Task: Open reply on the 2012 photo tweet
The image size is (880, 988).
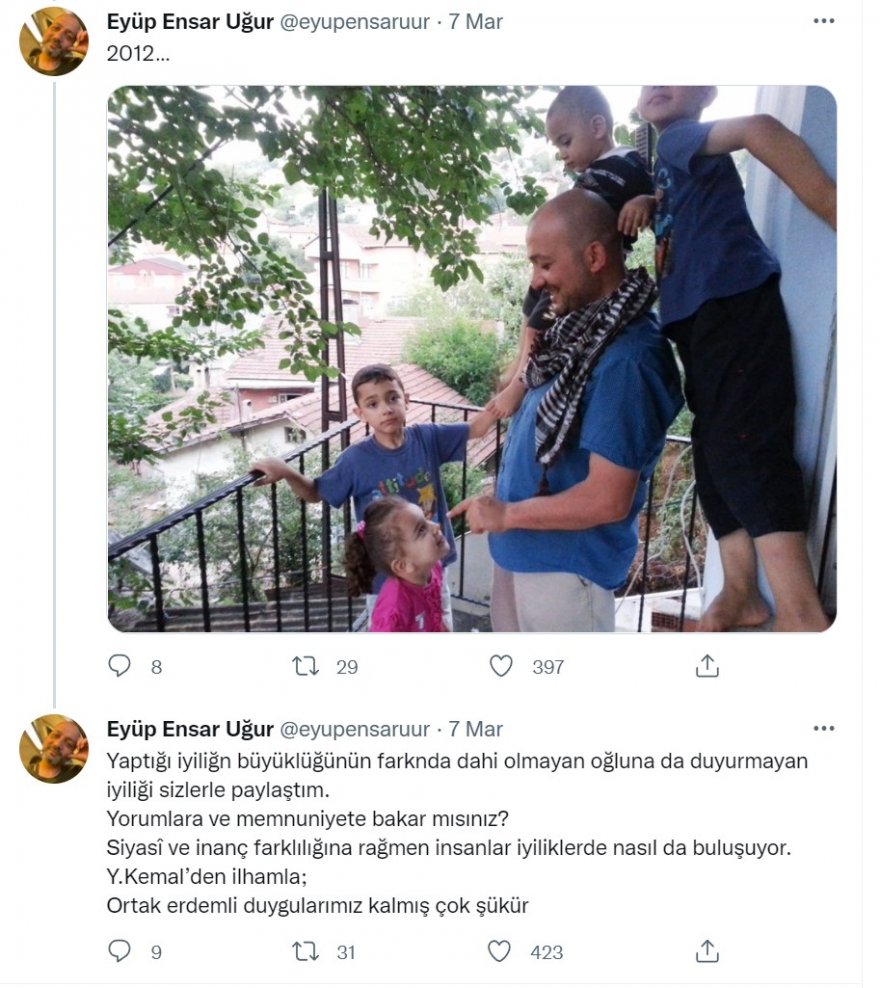Action: coord(119,665)
